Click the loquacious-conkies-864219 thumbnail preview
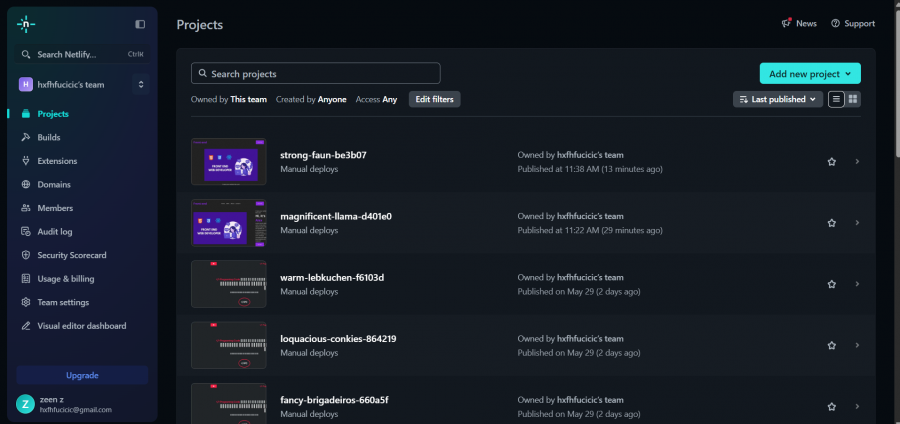This screenshot has width=900, height=424. coord(228,345)
